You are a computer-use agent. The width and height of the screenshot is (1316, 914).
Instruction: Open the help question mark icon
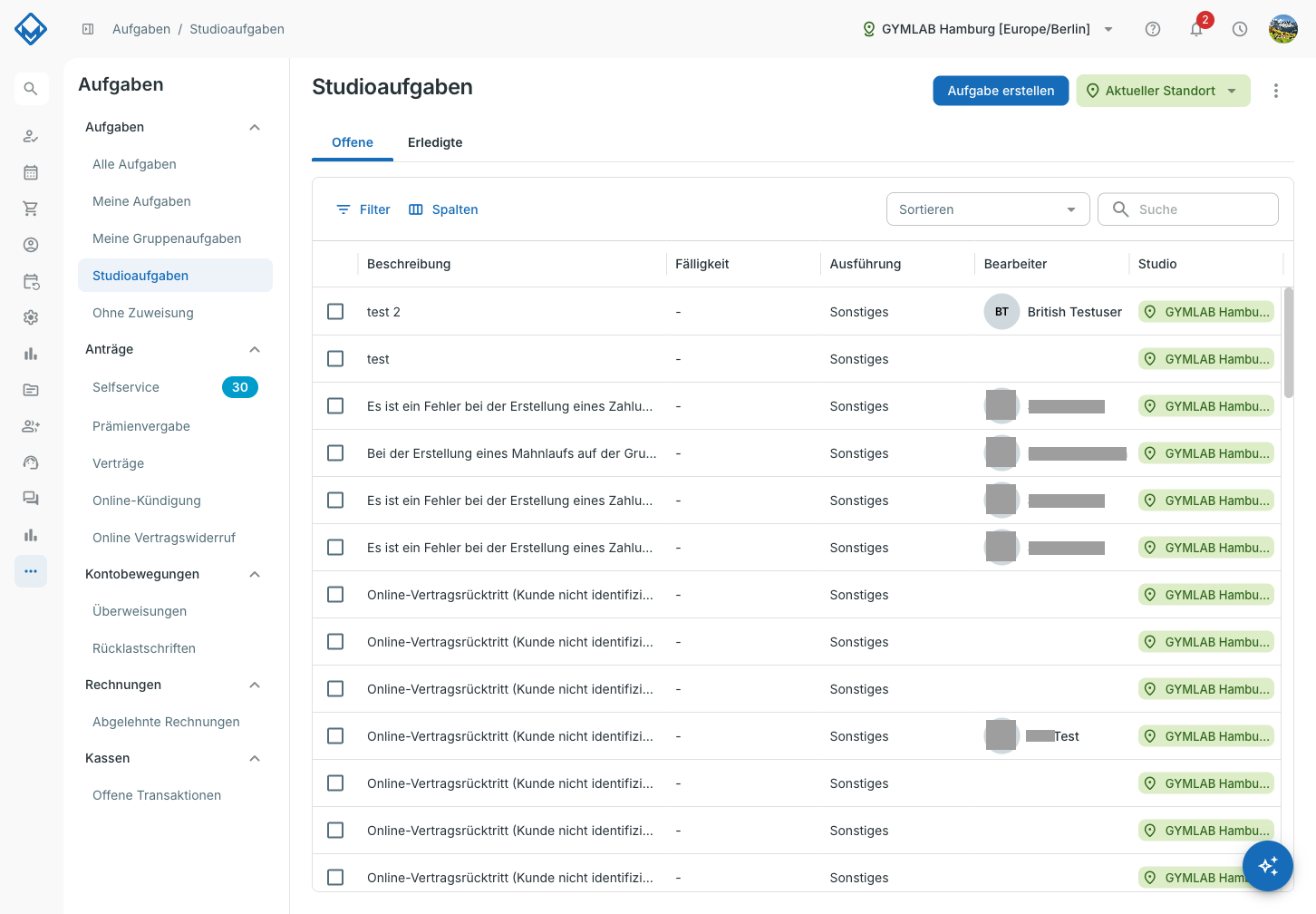[x=1153, y=29]
